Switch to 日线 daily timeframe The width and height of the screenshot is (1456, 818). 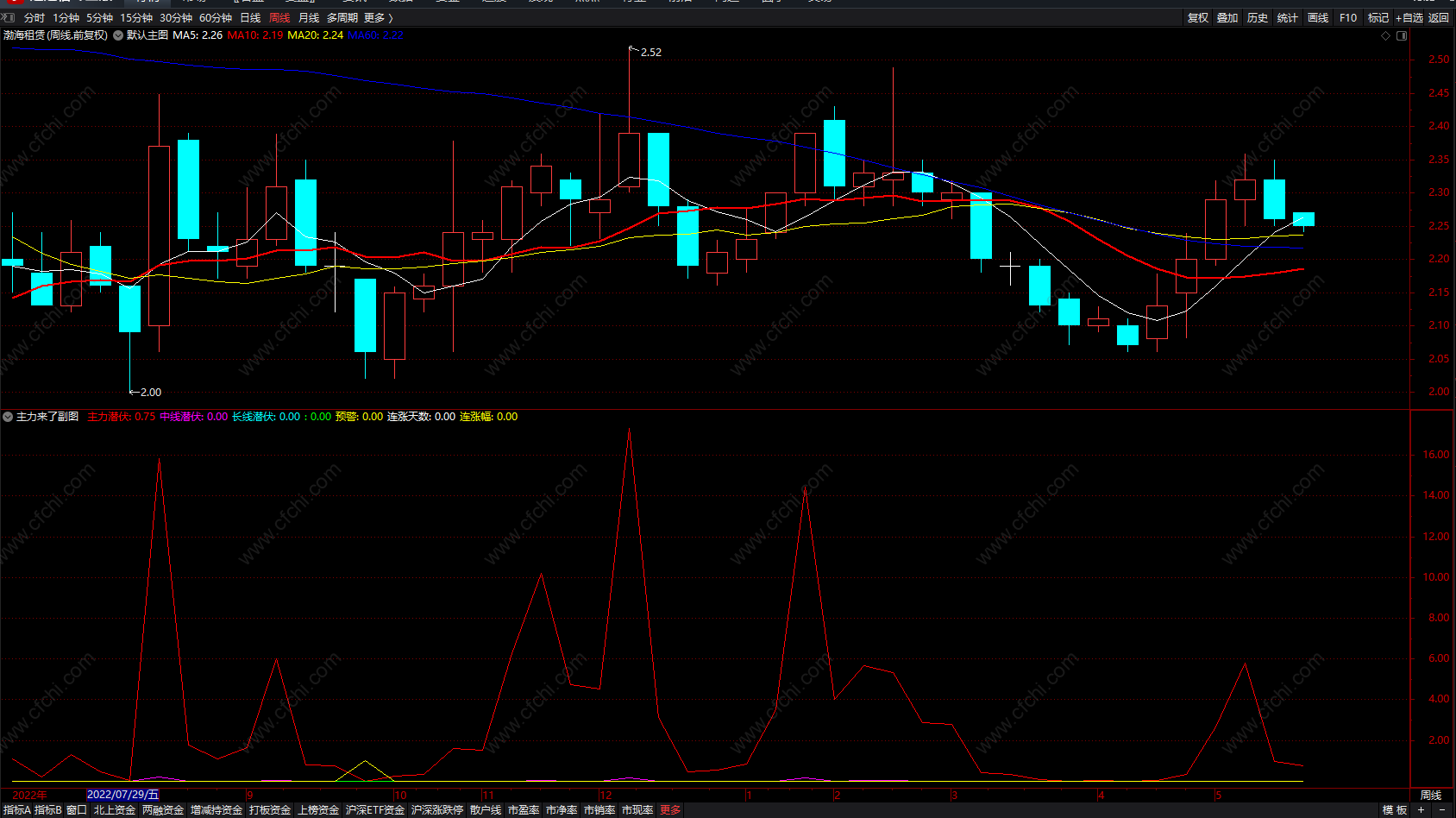point(250,18)
